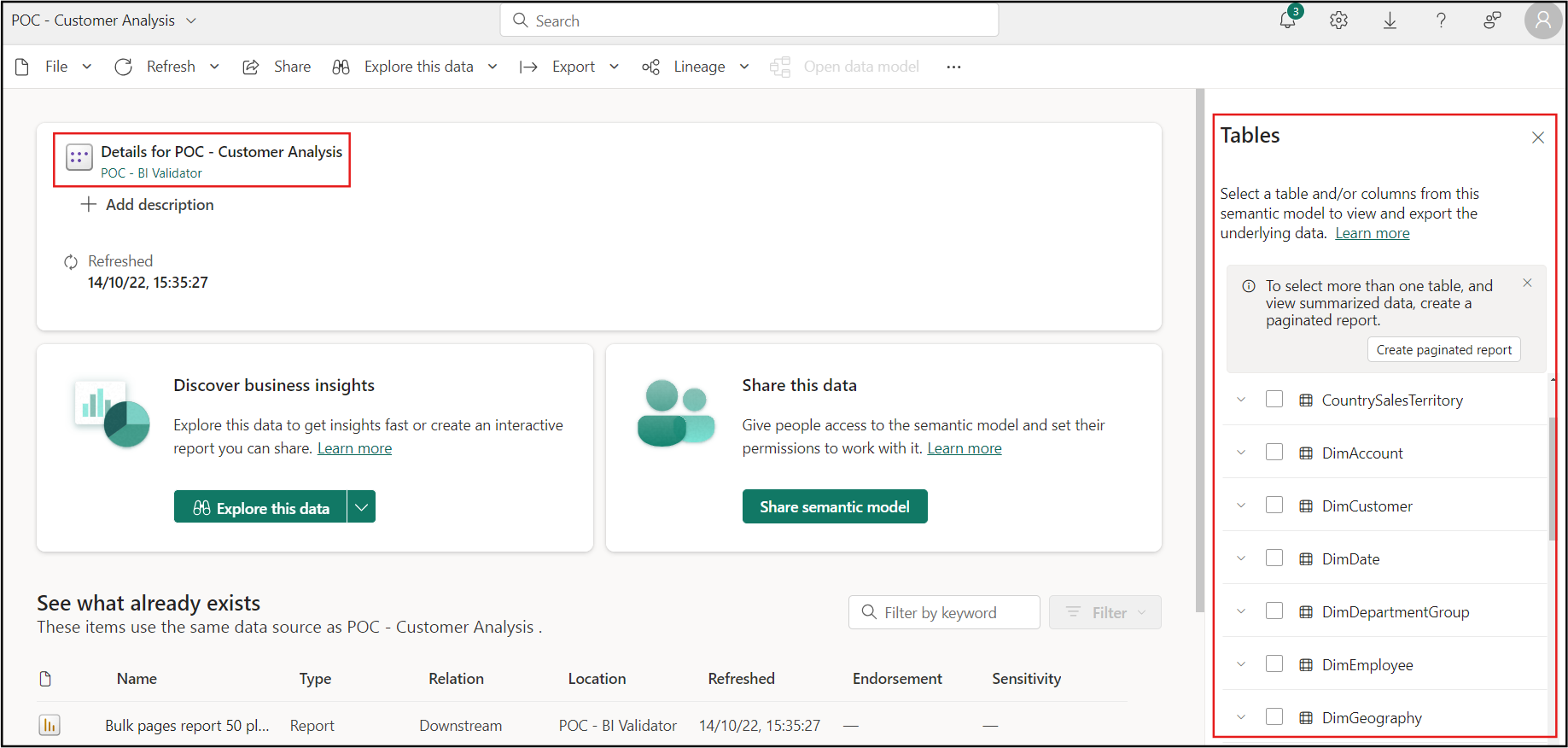1568x748 pixels.
Task: Check the DimEmployee table checkbox
Action: [x=1274, y=664]
